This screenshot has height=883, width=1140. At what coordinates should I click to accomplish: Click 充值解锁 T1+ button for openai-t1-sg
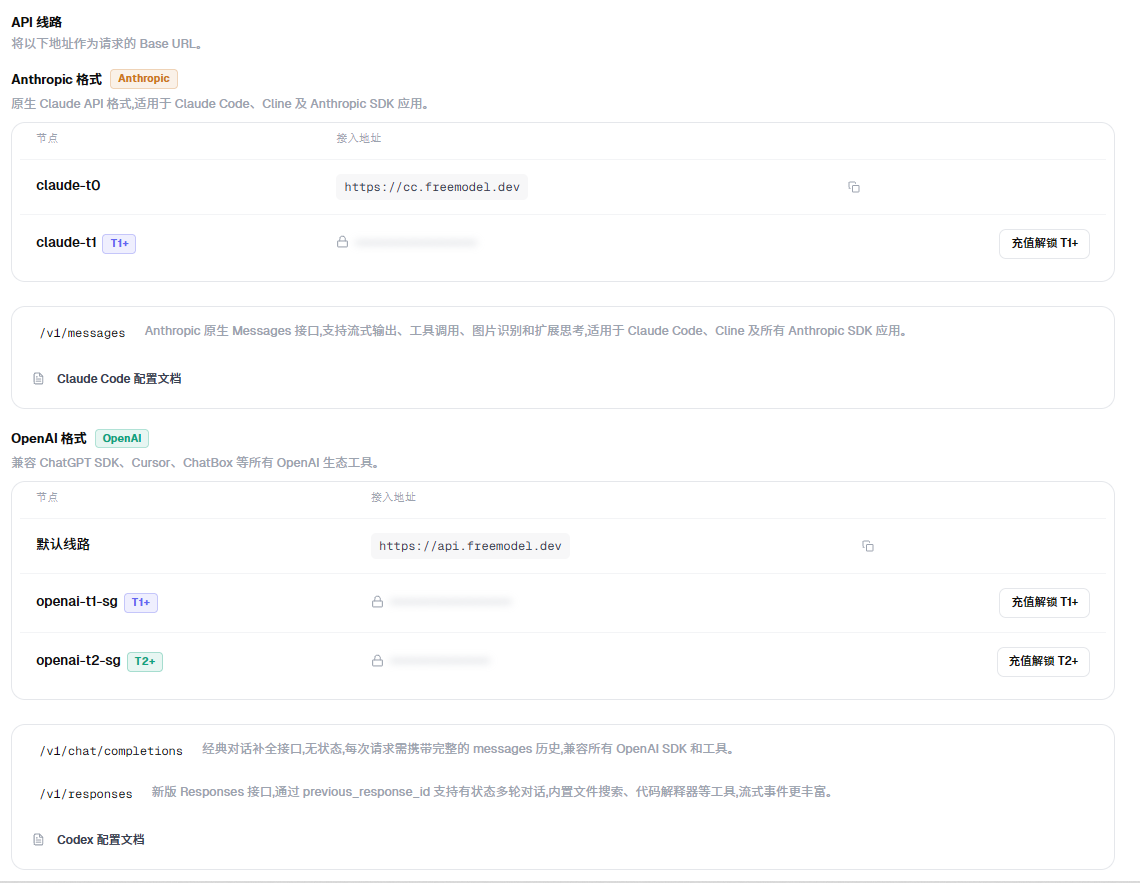(x=1044, y=602)
